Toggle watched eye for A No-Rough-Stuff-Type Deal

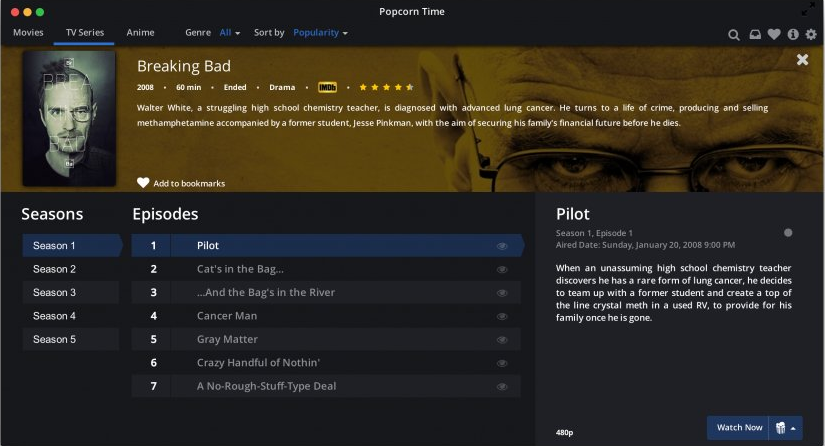pyautogui.click(x=502, y=387)
